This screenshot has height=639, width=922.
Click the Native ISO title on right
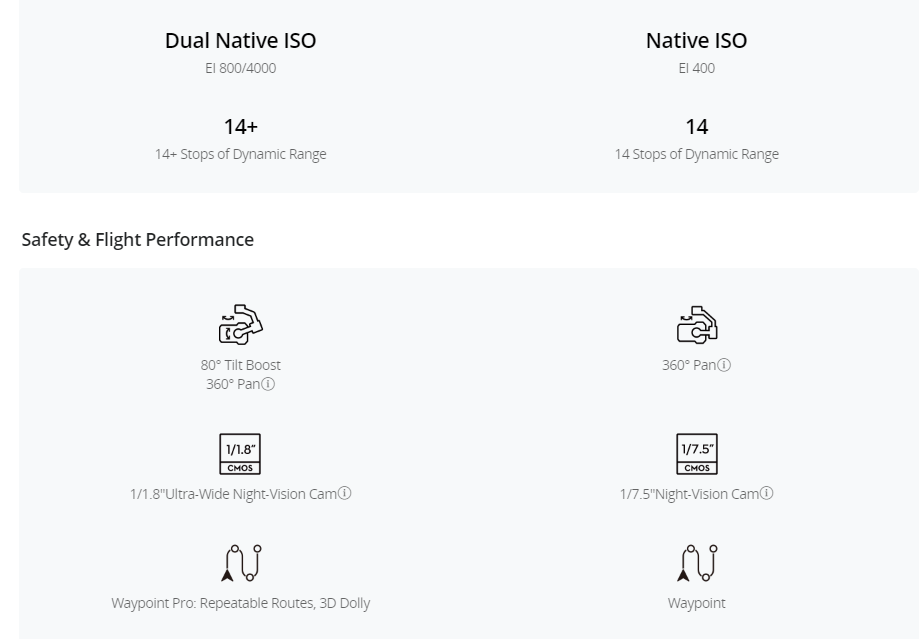697,41
